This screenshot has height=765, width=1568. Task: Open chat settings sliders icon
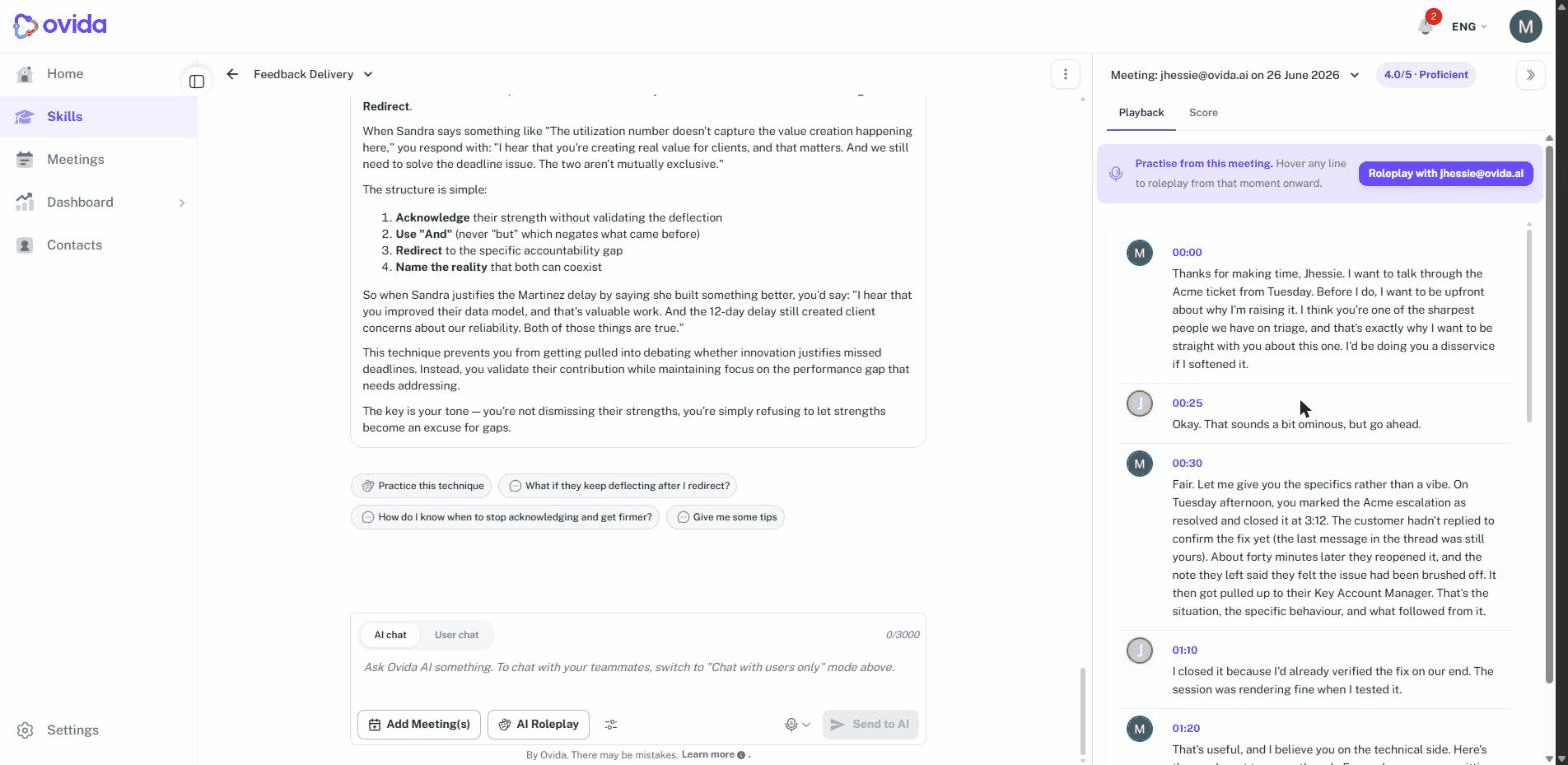coord(611,724)
